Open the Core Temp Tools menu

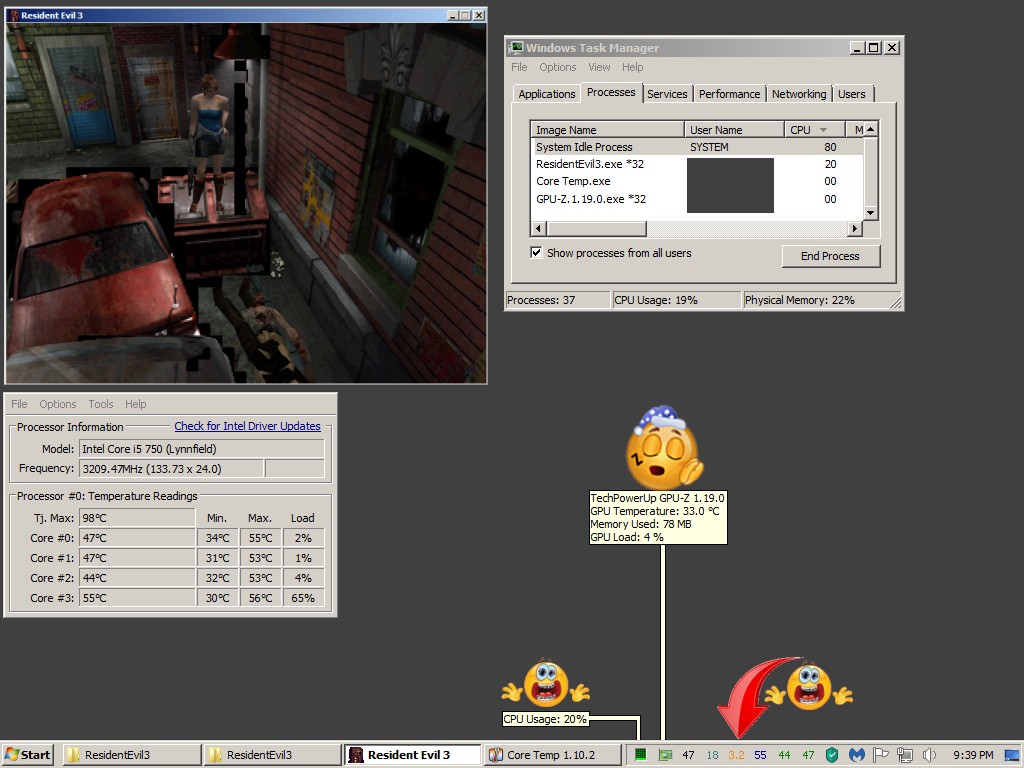pyautogui.click(x=101, y=404)
